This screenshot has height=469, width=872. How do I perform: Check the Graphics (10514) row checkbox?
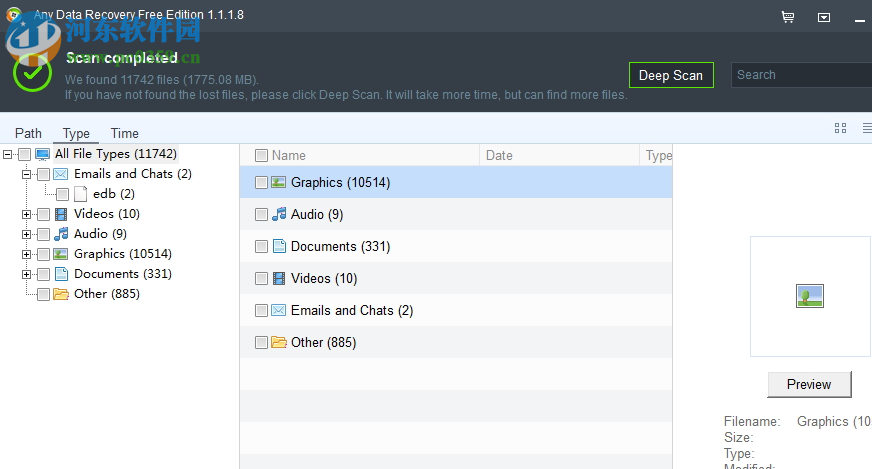(262, 182)
